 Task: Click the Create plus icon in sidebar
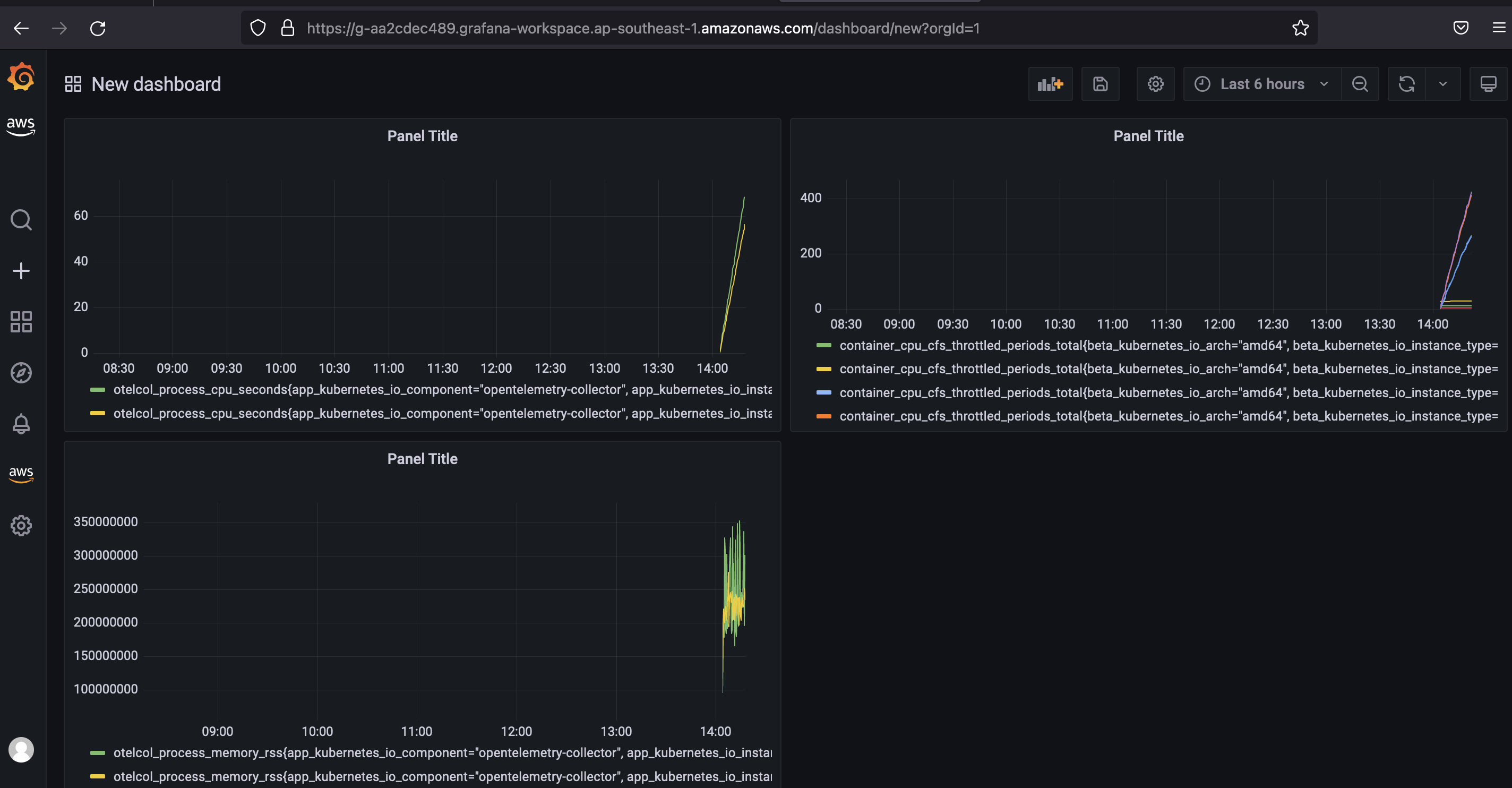21,271
